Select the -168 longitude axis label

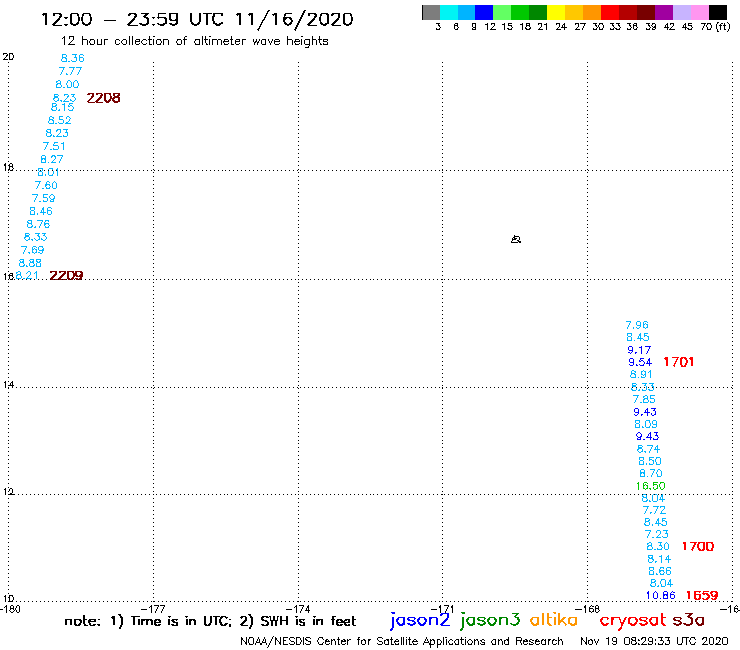(x=588, y=609)
